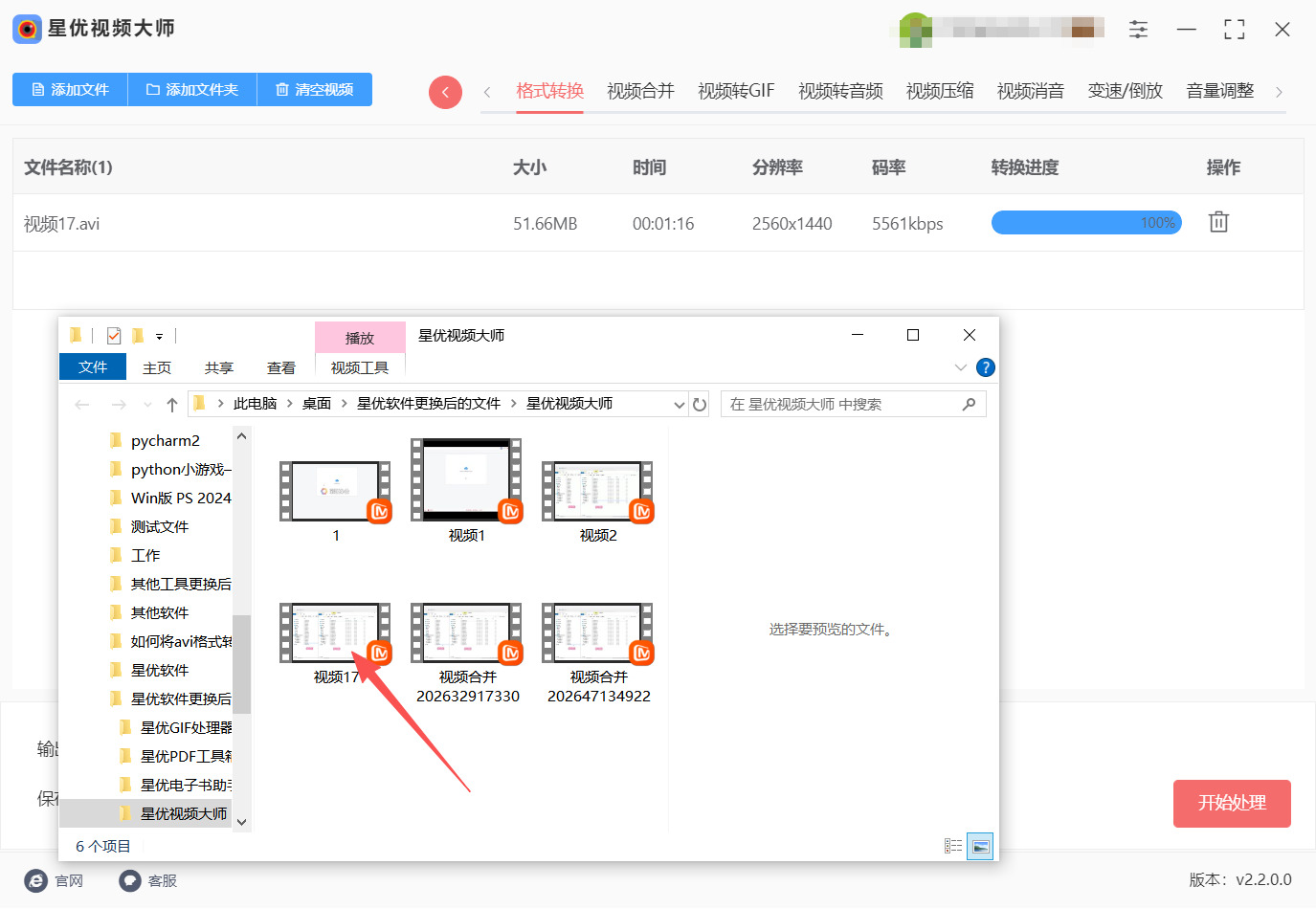
Task: Click the 添加文件 button
Action: pyautogui.click(x=70, y=89)
